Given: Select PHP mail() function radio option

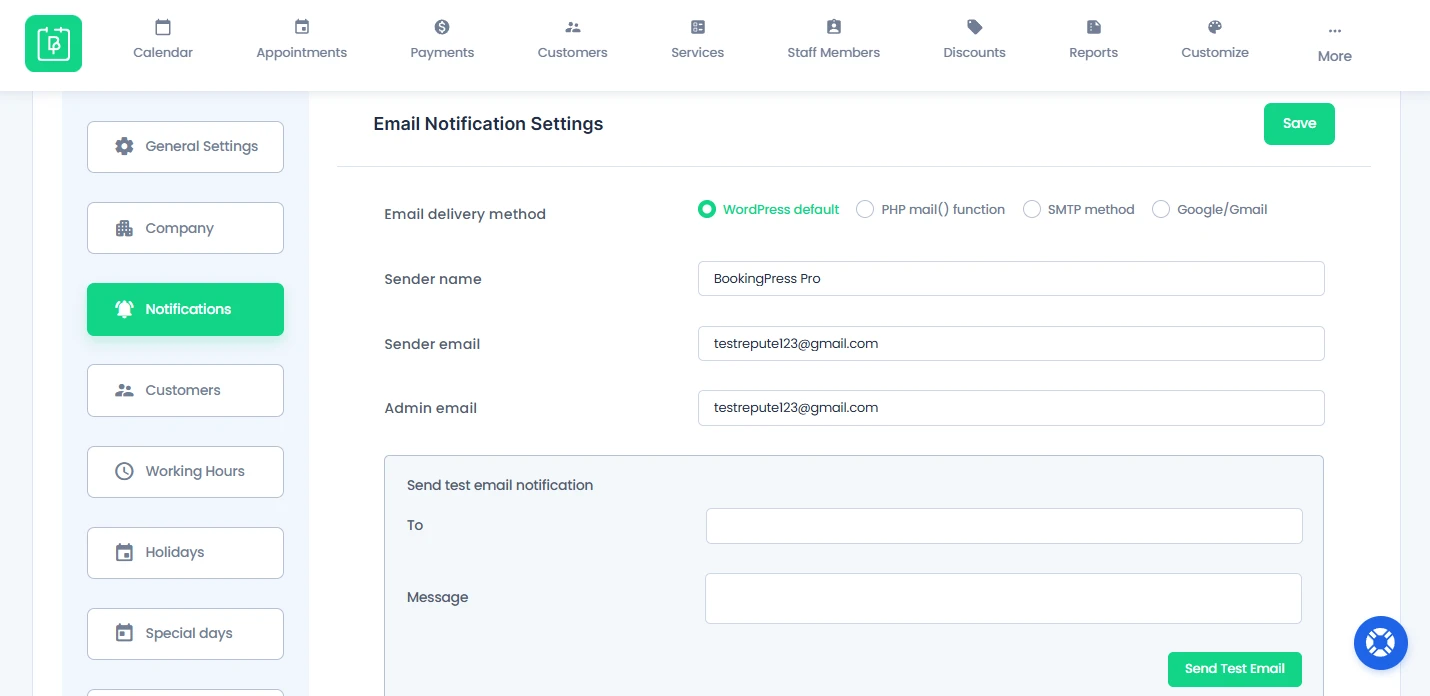Looking at the screenshot, I should tap(930, 209).
